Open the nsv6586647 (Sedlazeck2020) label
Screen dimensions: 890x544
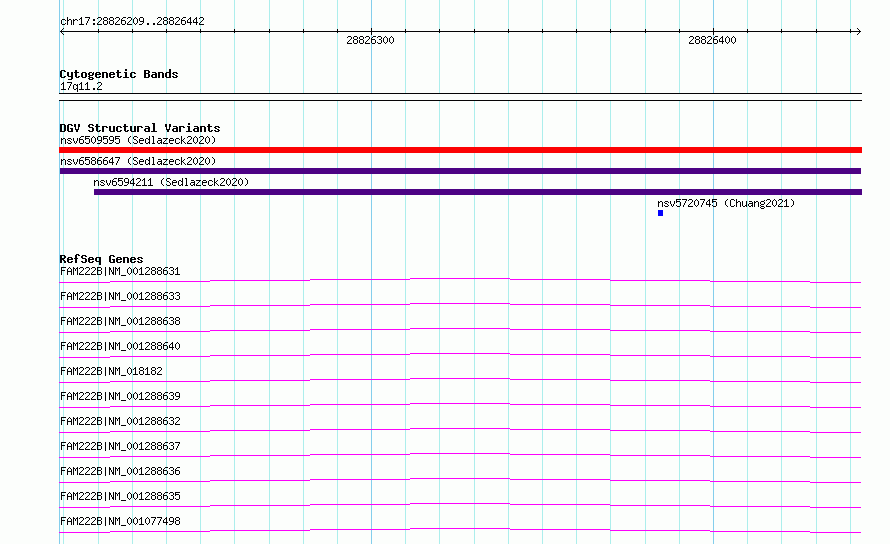[x=138, y=161]
